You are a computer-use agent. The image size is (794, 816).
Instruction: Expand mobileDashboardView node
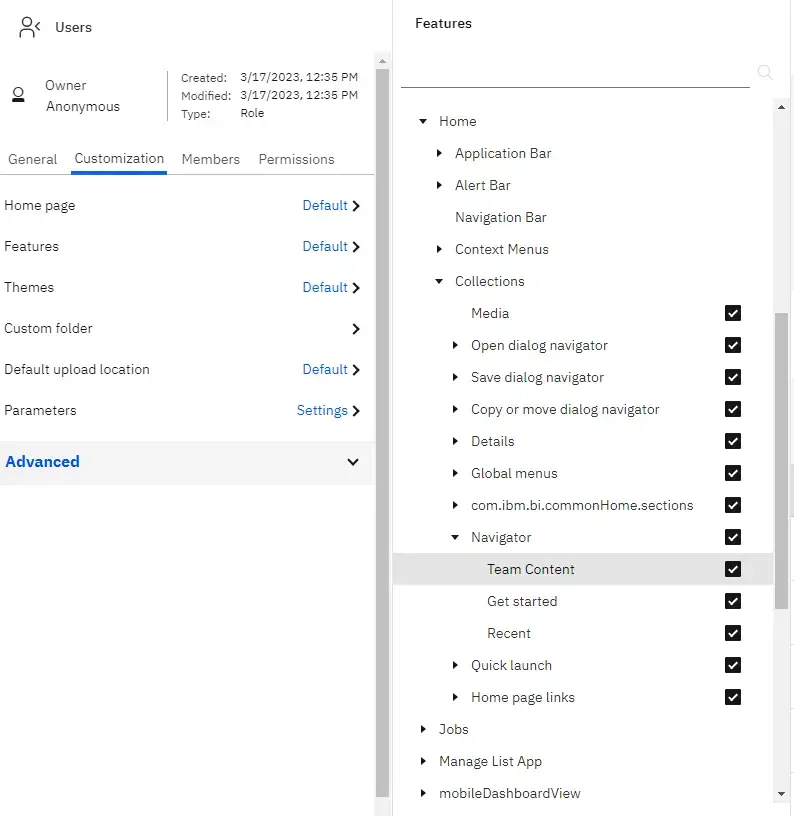423,793
